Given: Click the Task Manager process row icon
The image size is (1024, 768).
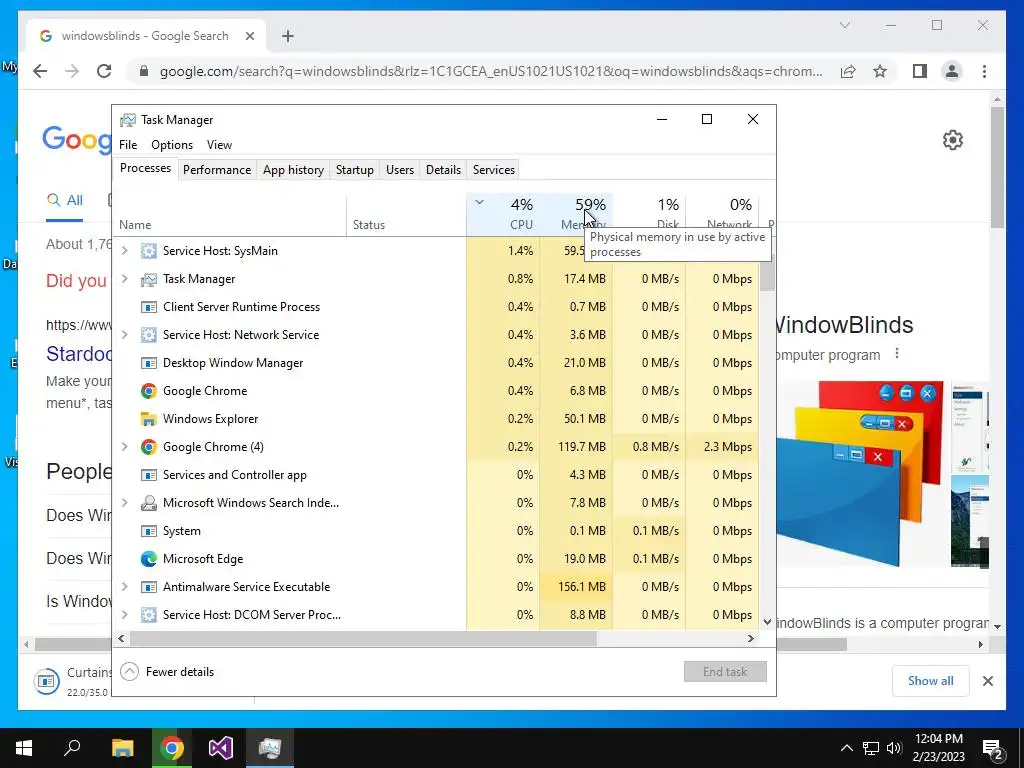Looking at the screenshot, I should tap(149, 279).
